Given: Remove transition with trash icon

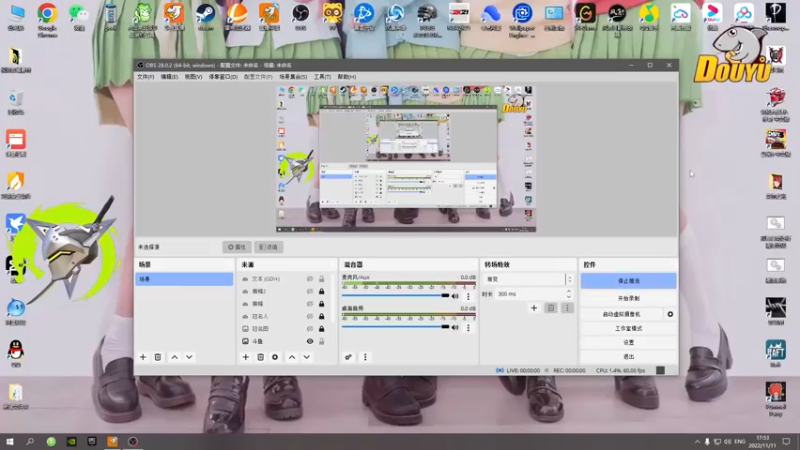Looking at the screenshot, I should coord(551,308).
